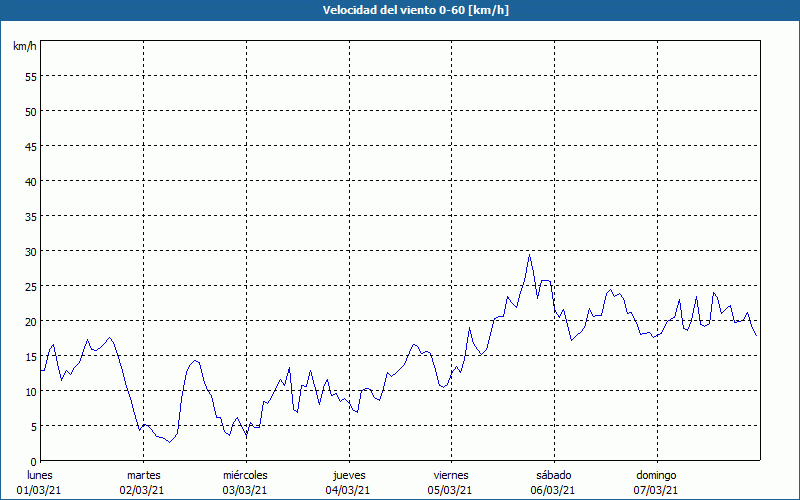800x500 pixels.
Task: Select the 40 value on the y-axis
Action: [31, 182]
